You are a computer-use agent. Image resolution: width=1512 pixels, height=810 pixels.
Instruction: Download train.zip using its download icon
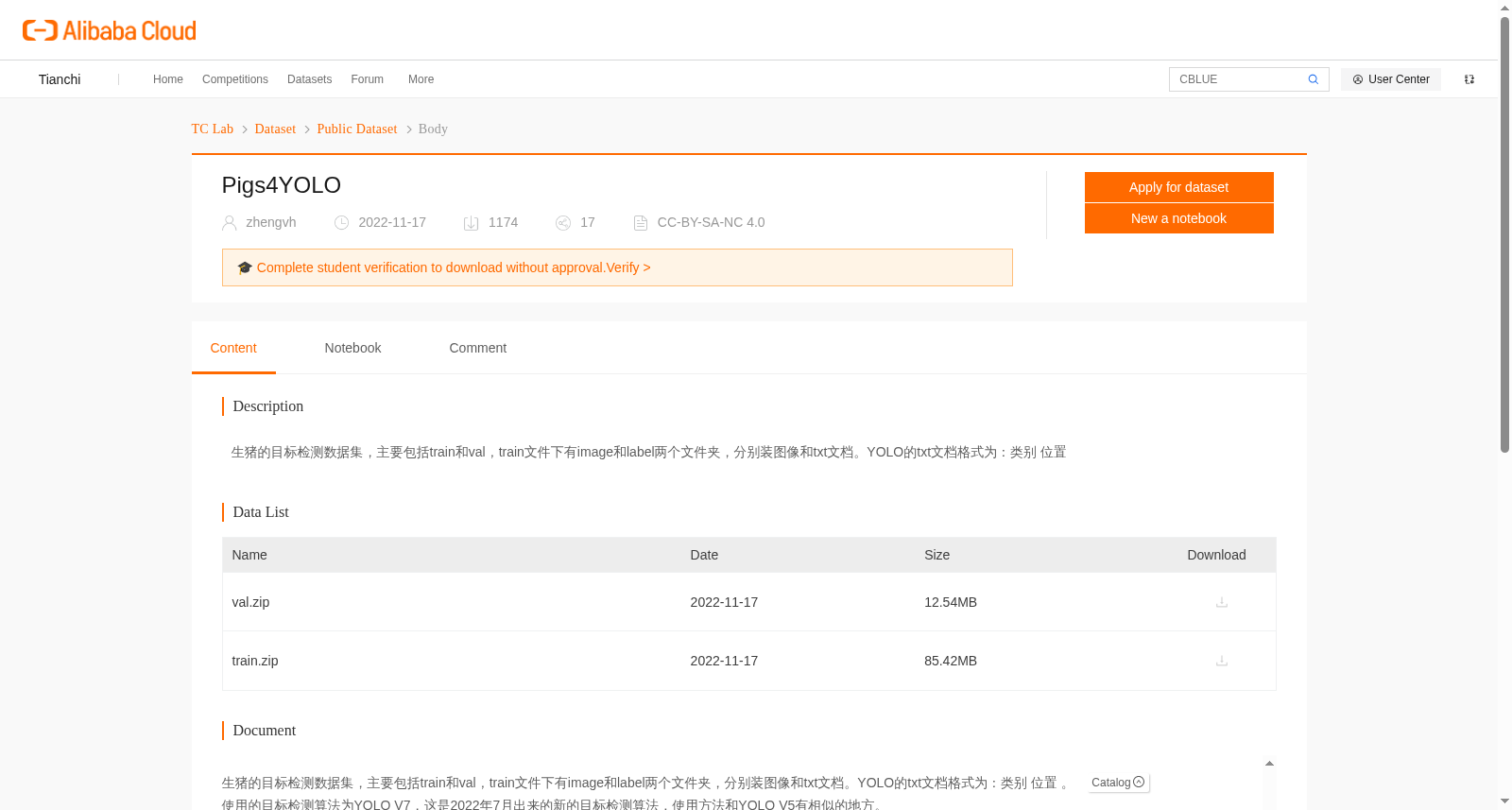click(x=1222, y=661)
